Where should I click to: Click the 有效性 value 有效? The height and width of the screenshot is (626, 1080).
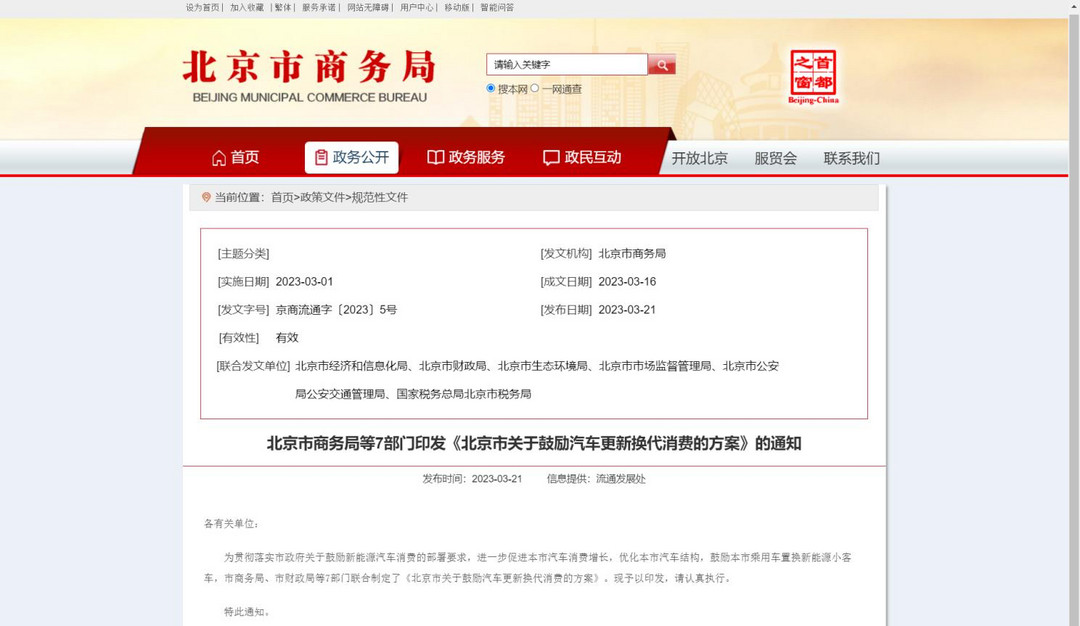pos(287,337)
